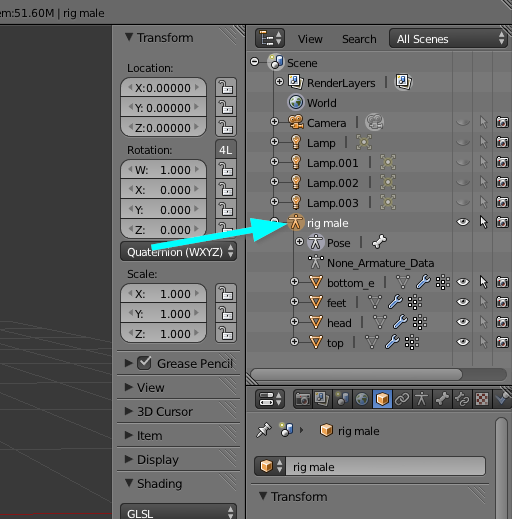Open the Object Constraints chain tab
The image size is (512, 519).
(402, 399)
